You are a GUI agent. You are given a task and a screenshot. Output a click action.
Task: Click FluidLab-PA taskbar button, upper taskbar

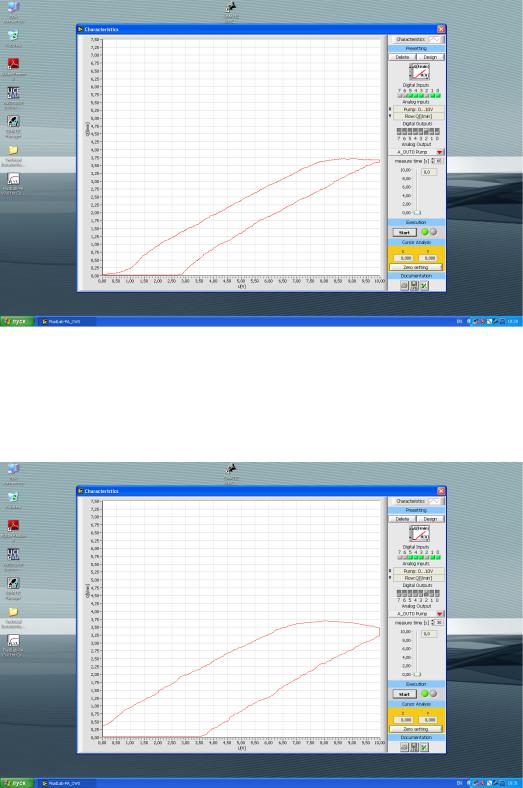pyautogui.click(x=65, y=322)
